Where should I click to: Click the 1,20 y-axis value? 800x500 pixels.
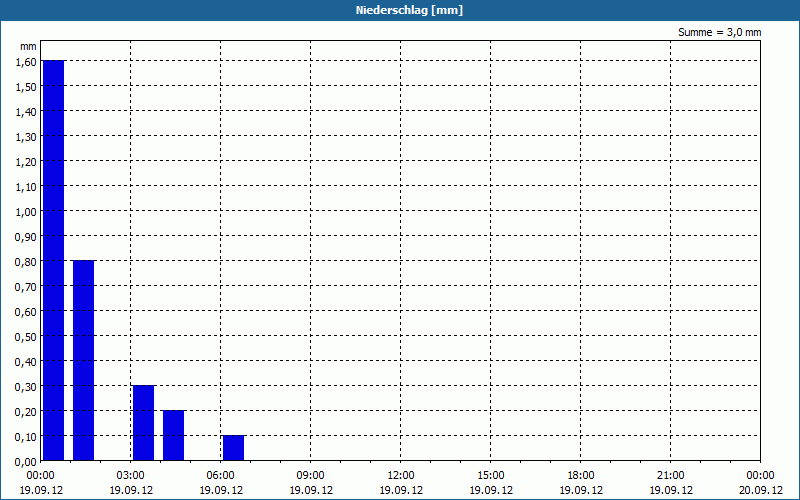pyautogui.click(x=26, y=161)
